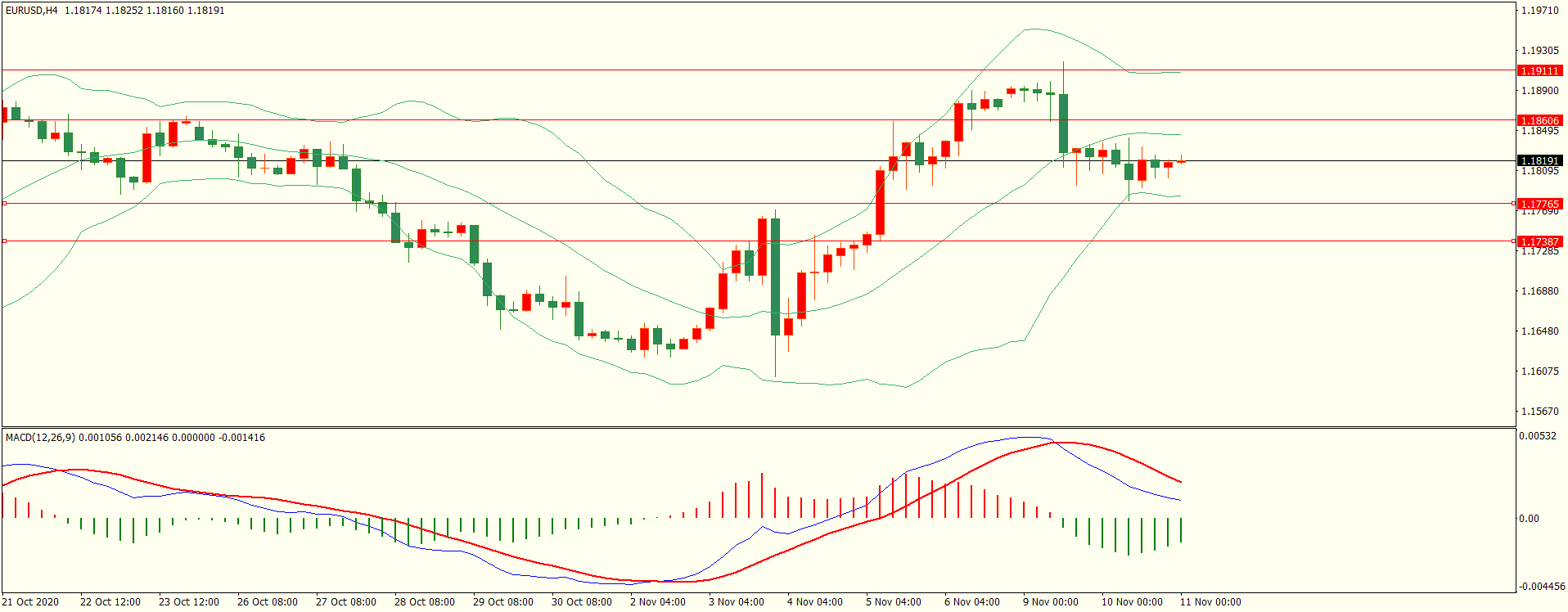Click the 1.15670 price scale value
The height and width of the screenshot is (612, 1568).
click(1540, 412)
